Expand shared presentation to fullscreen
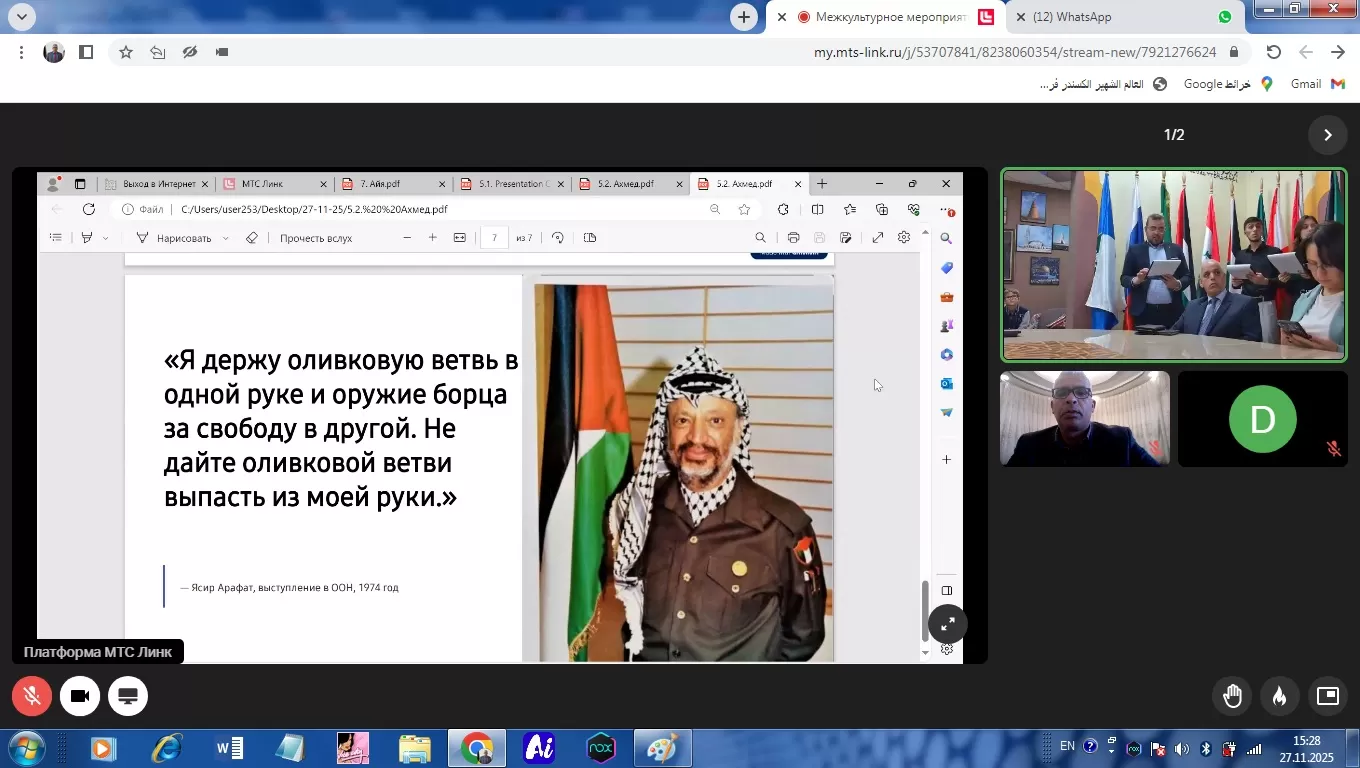1360x768 pixels. point(947,624)
